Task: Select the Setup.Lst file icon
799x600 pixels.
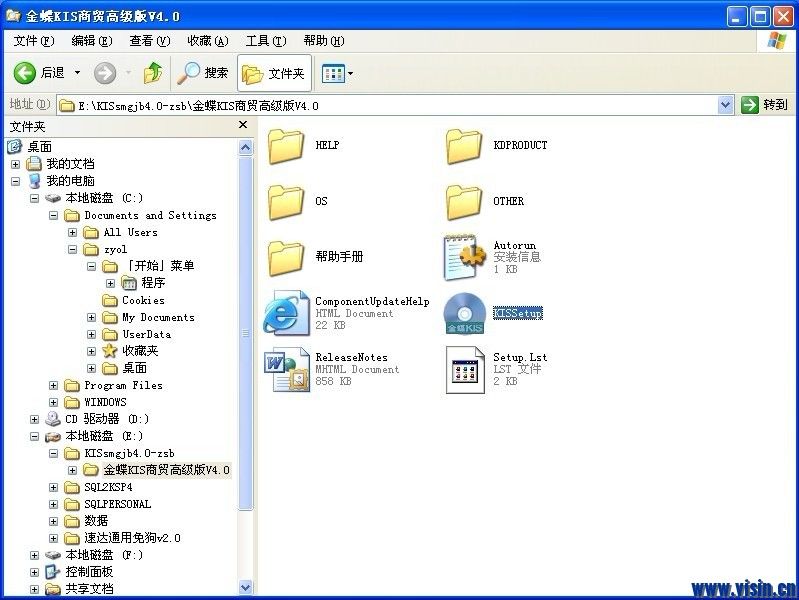Action: (465, 370)
